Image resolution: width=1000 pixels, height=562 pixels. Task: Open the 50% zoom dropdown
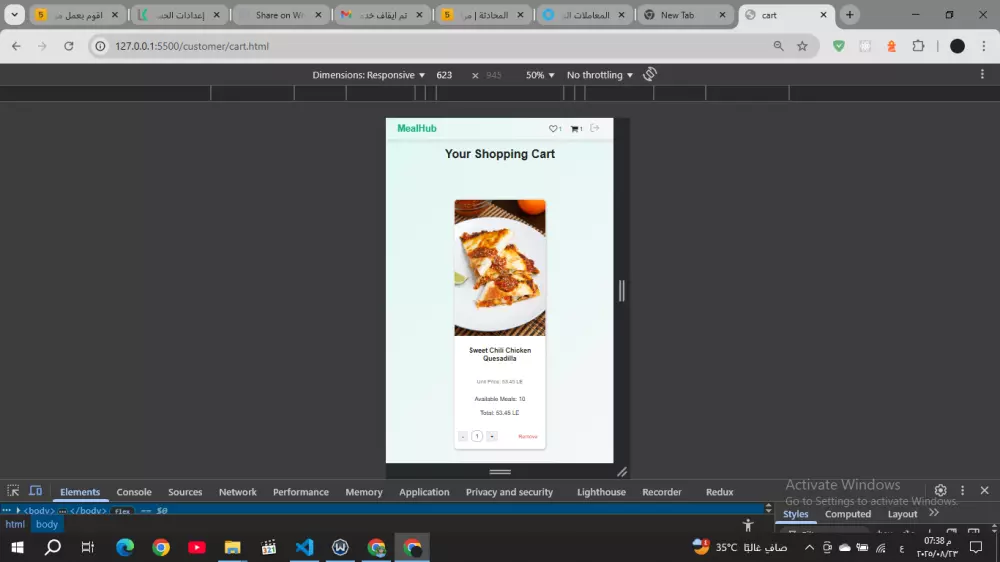(540, 75)
